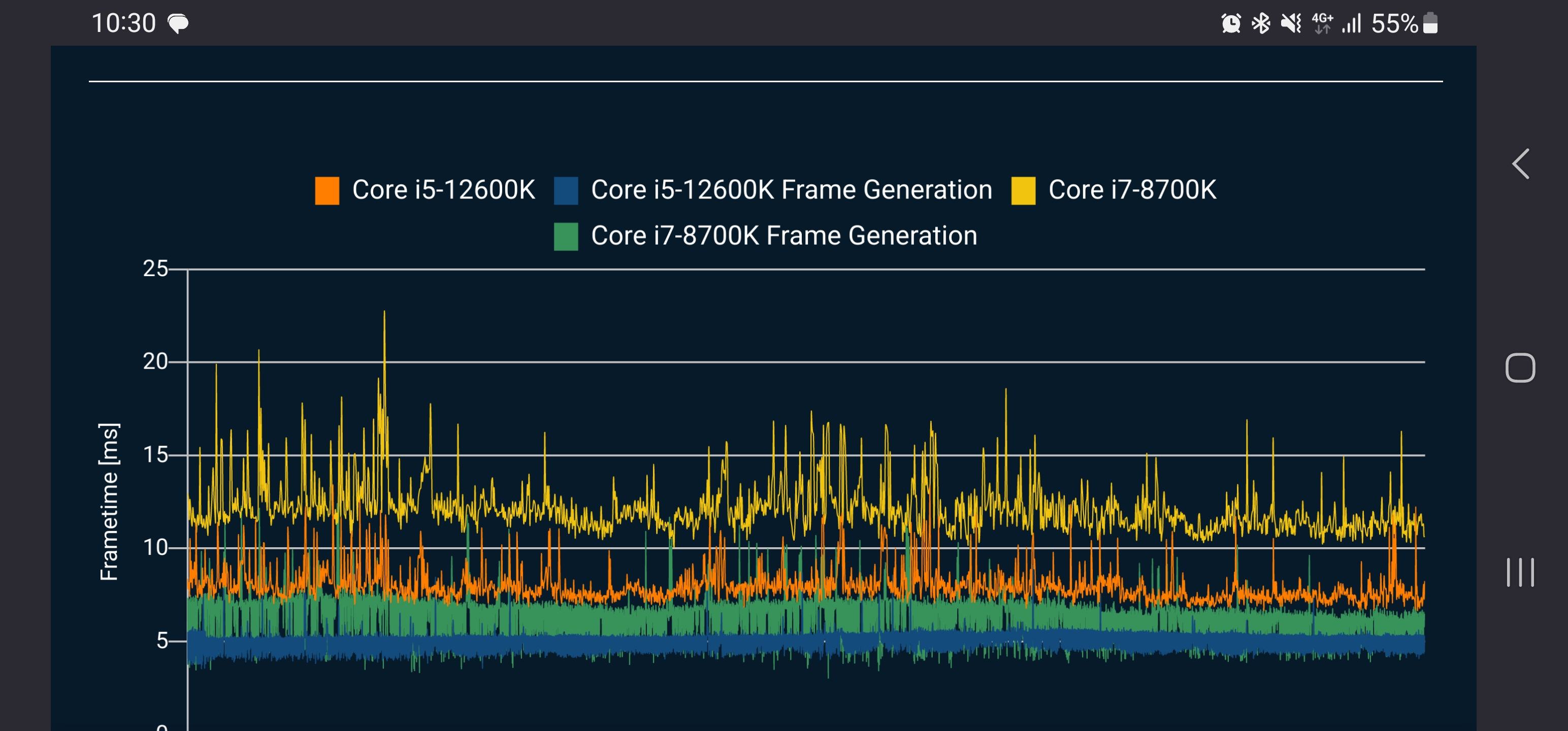Click the 15 y-axis tick label
Screen dimensions: 1568x731
(155, 455)
